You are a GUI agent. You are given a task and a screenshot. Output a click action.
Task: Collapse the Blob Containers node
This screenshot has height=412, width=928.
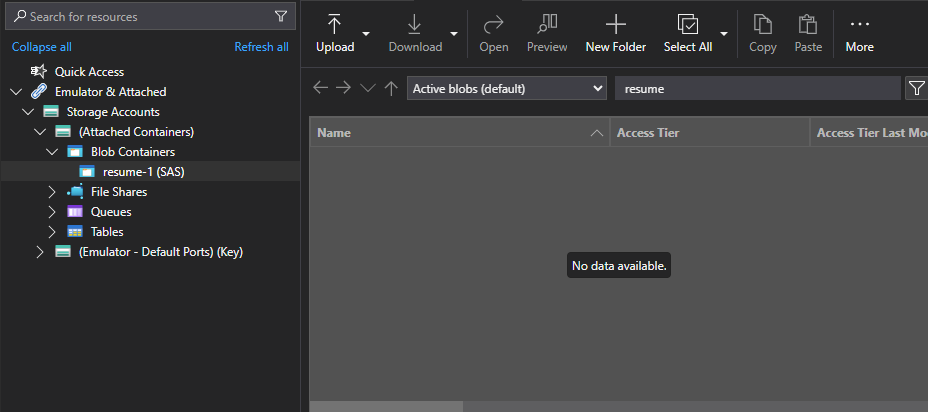pyautogui.click(x=53, y=152)
